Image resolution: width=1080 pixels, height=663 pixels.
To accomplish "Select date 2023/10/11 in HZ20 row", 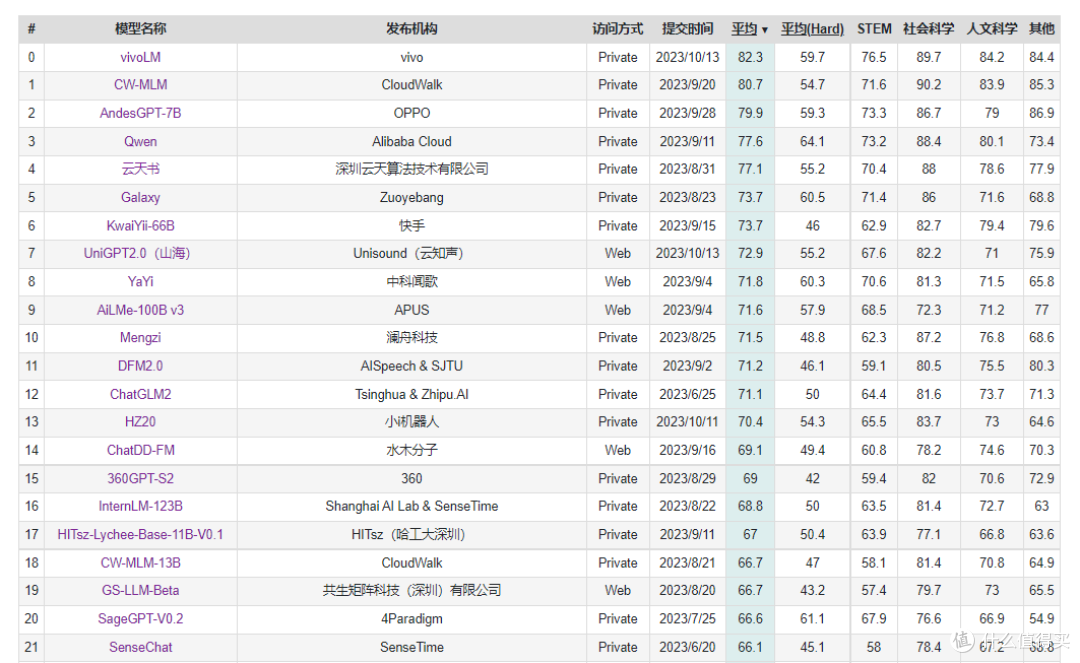I will (687, 421).
